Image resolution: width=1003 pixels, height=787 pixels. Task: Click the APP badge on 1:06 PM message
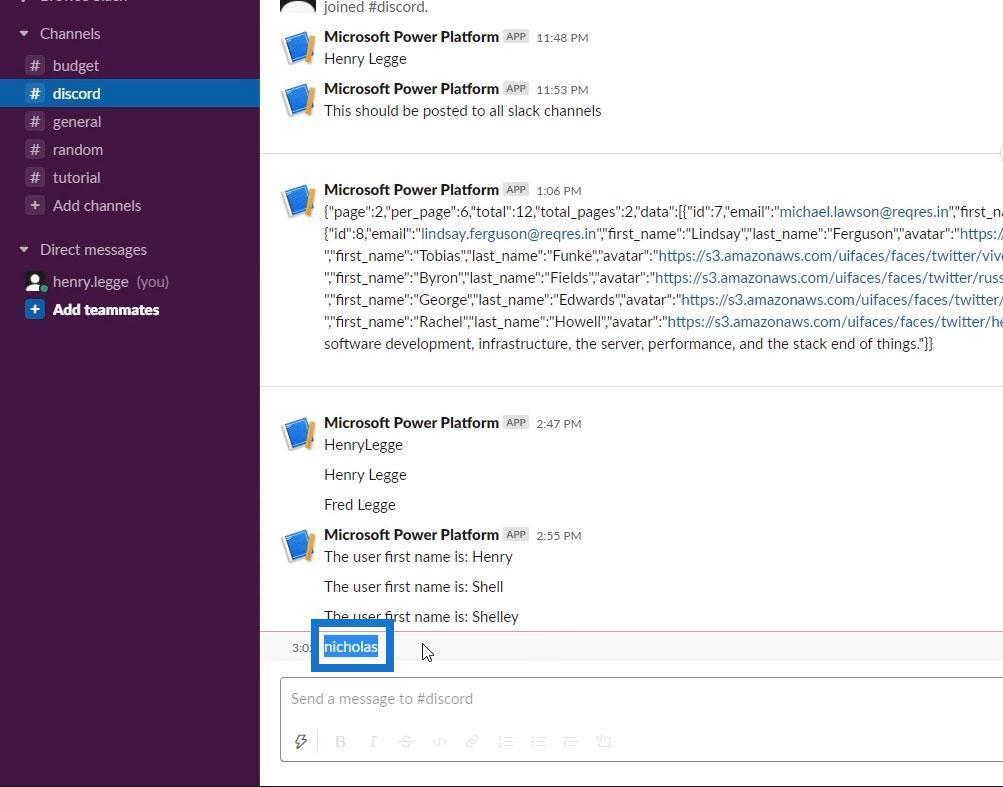[x=516, y=189]
